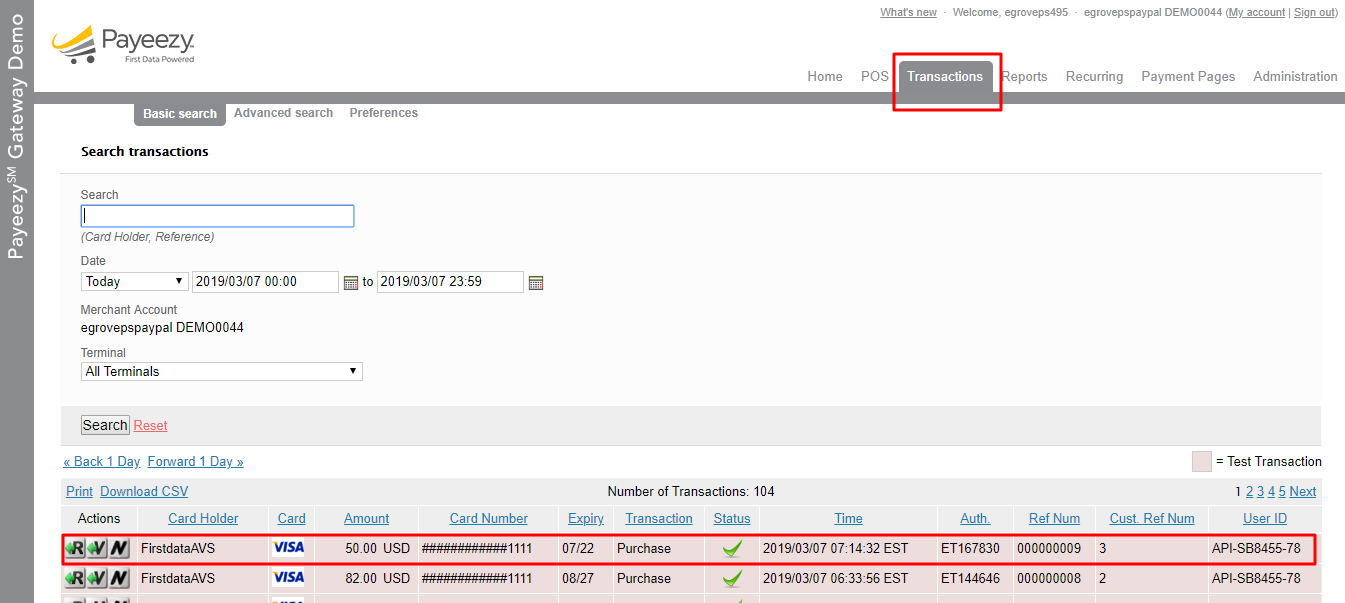Focus the Search text field
This screenshot has width=1345, height=603.
point(217,216)
